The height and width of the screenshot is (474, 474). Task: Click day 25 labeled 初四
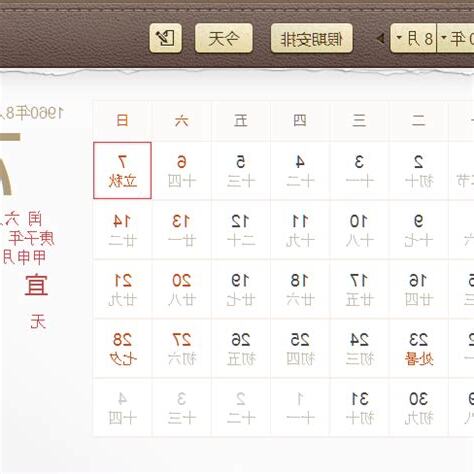click(x=300, y=348)
